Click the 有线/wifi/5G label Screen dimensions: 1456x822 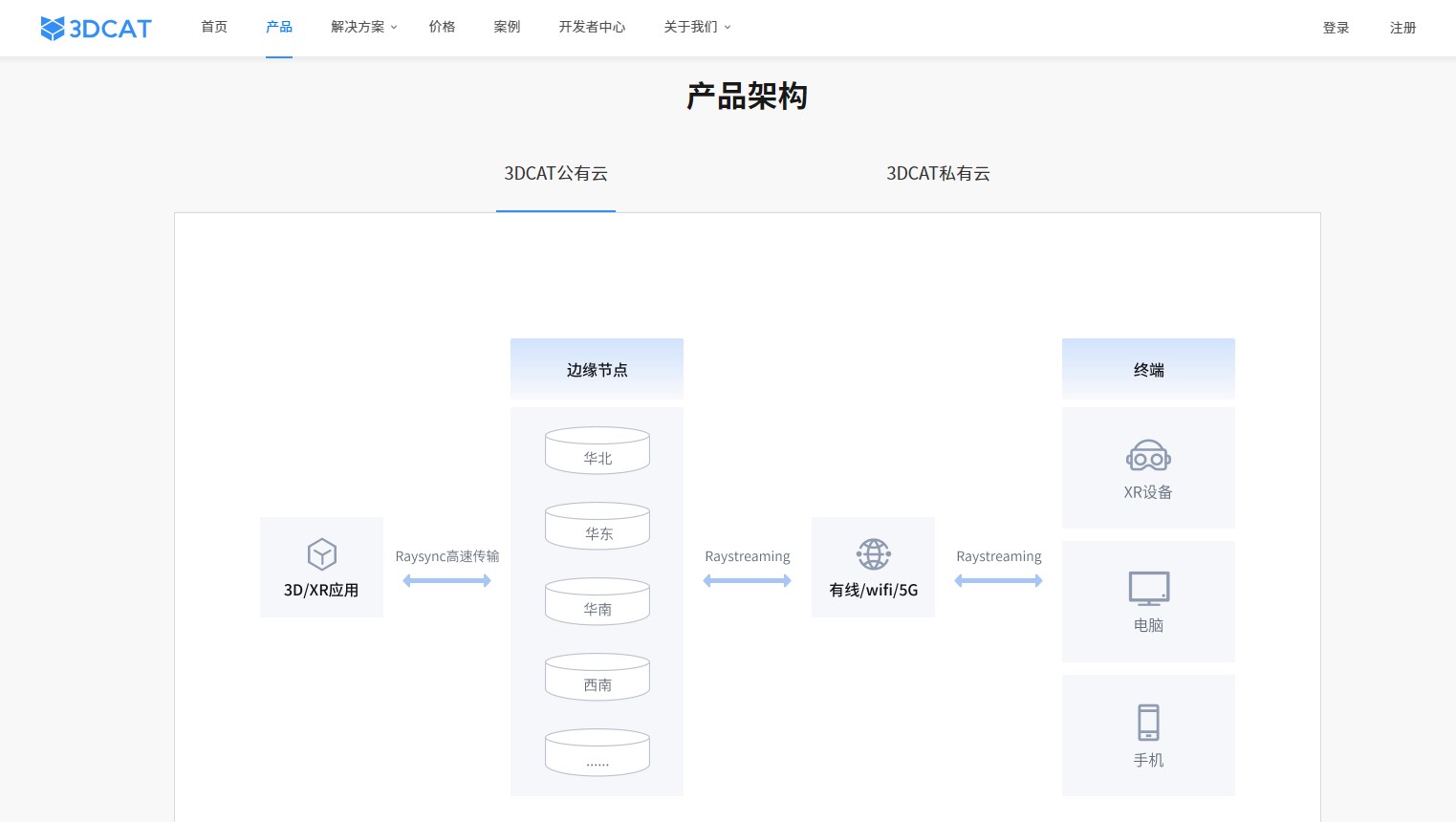point(873,591)
